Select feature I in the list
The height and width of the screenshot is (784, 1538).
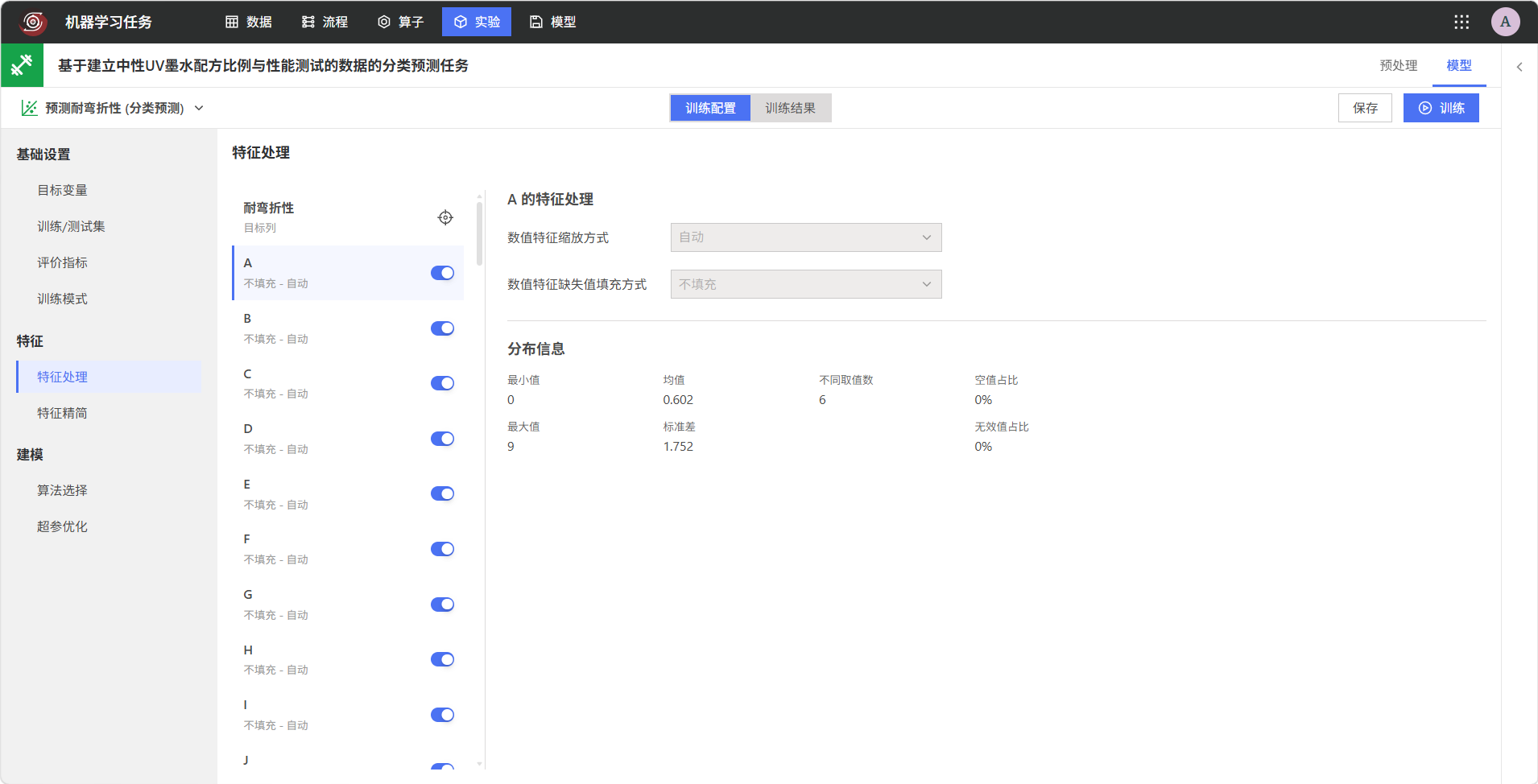point(348,715)
